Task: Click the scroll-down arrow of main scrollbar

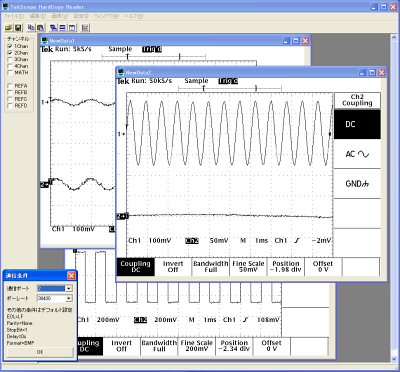Action: point(394,359)
